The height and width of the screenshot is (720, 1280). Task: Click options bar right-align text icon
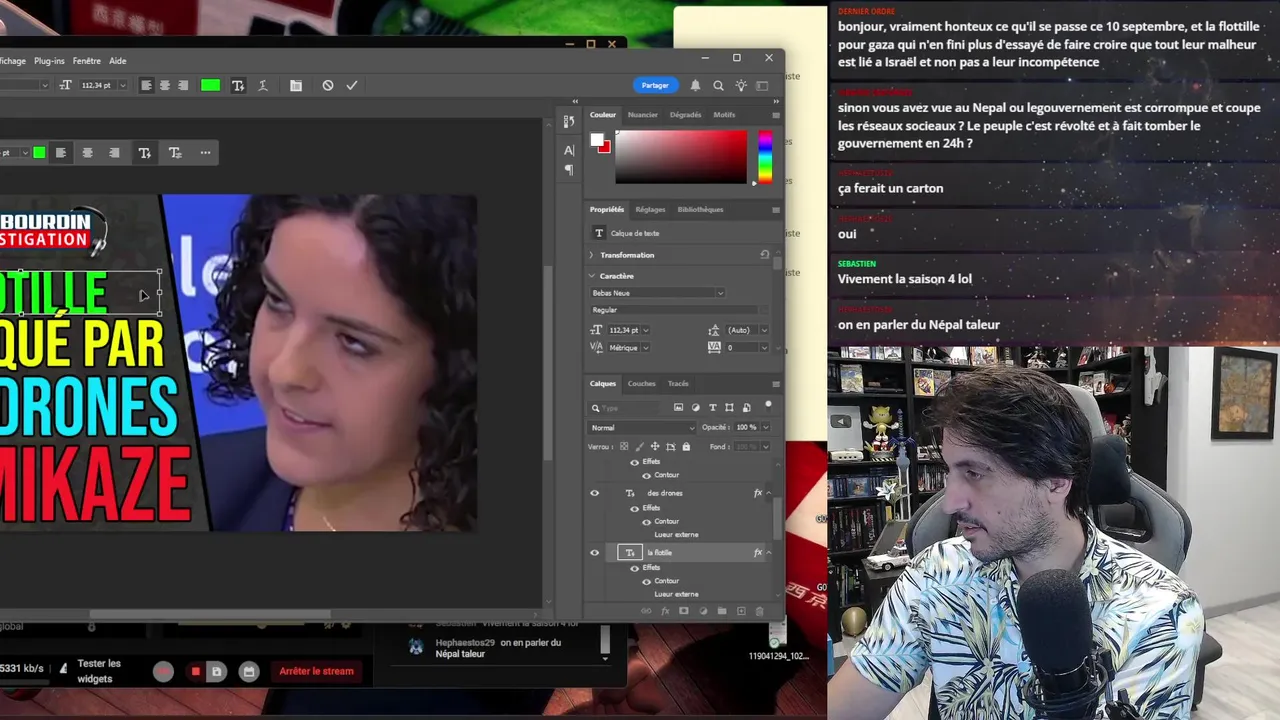[x=183, y=86]
